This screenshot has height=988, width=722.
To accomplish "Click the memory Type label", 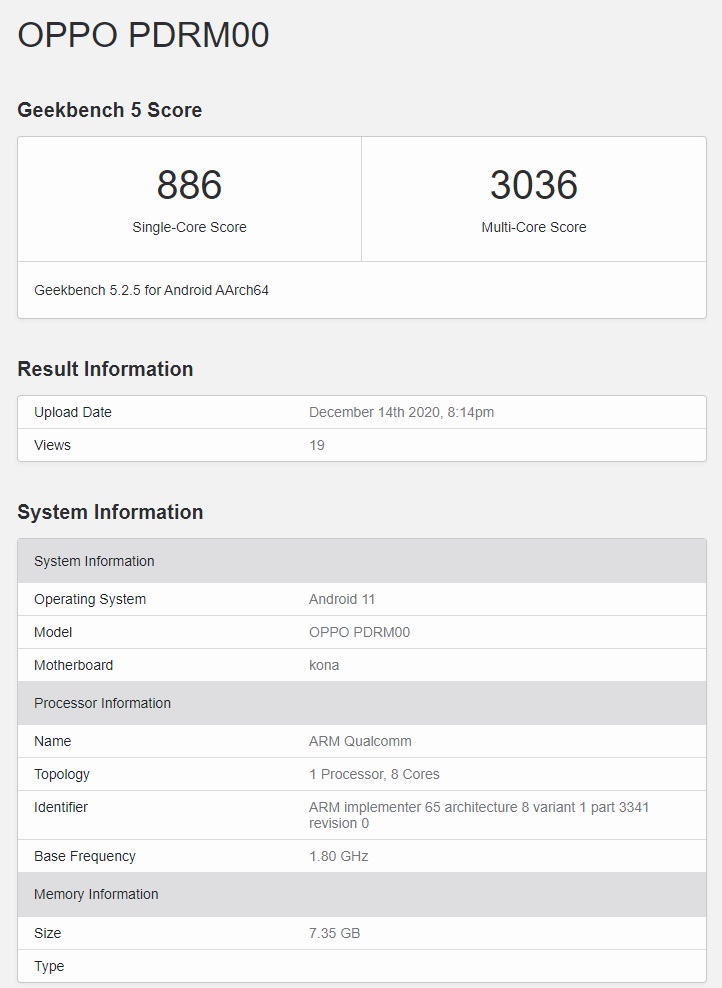I will [49, 966].
